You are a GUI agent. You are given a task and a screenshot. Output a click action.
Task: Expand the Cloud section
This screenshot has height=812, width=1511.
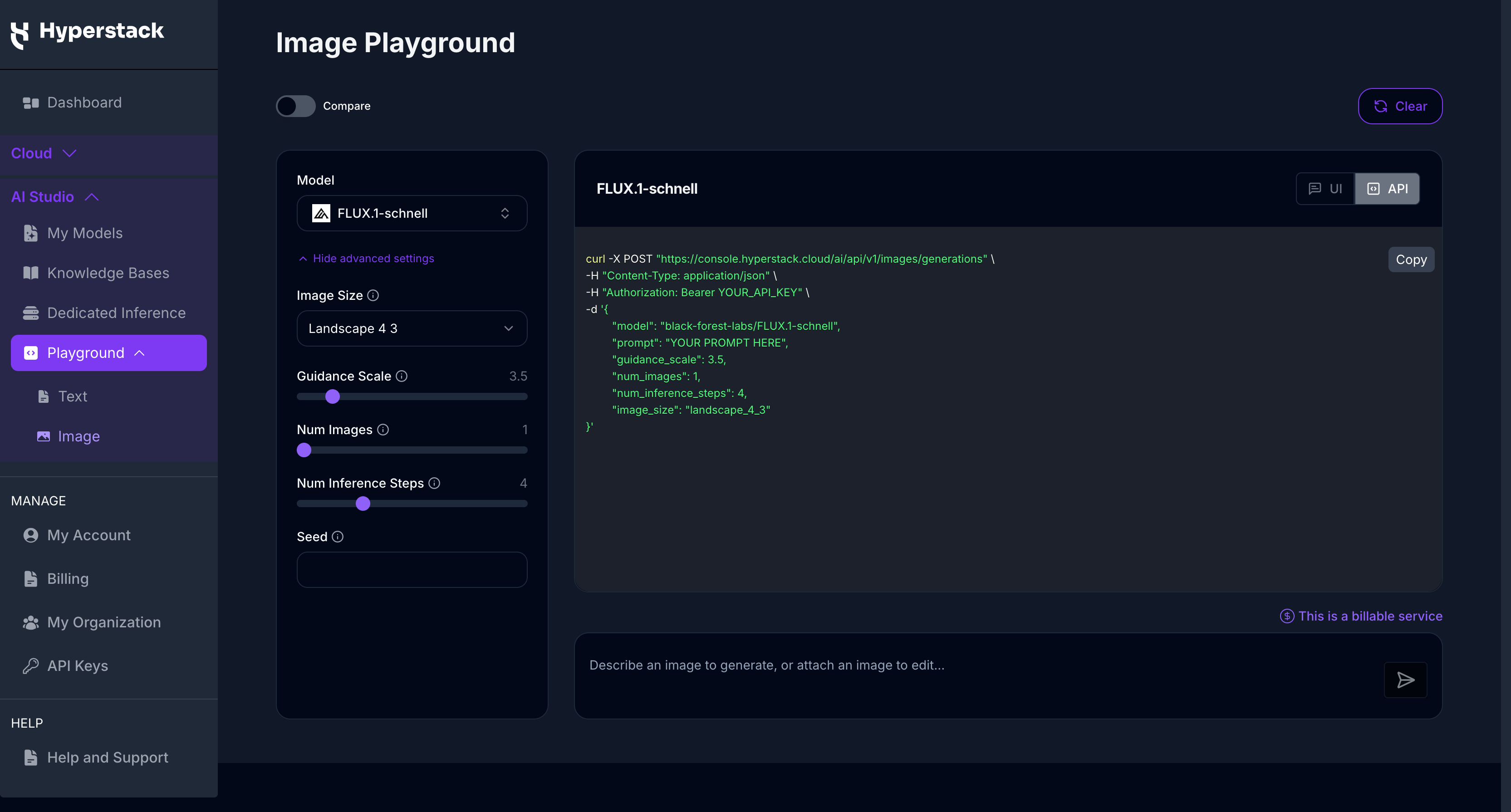[x=44, y=153]
